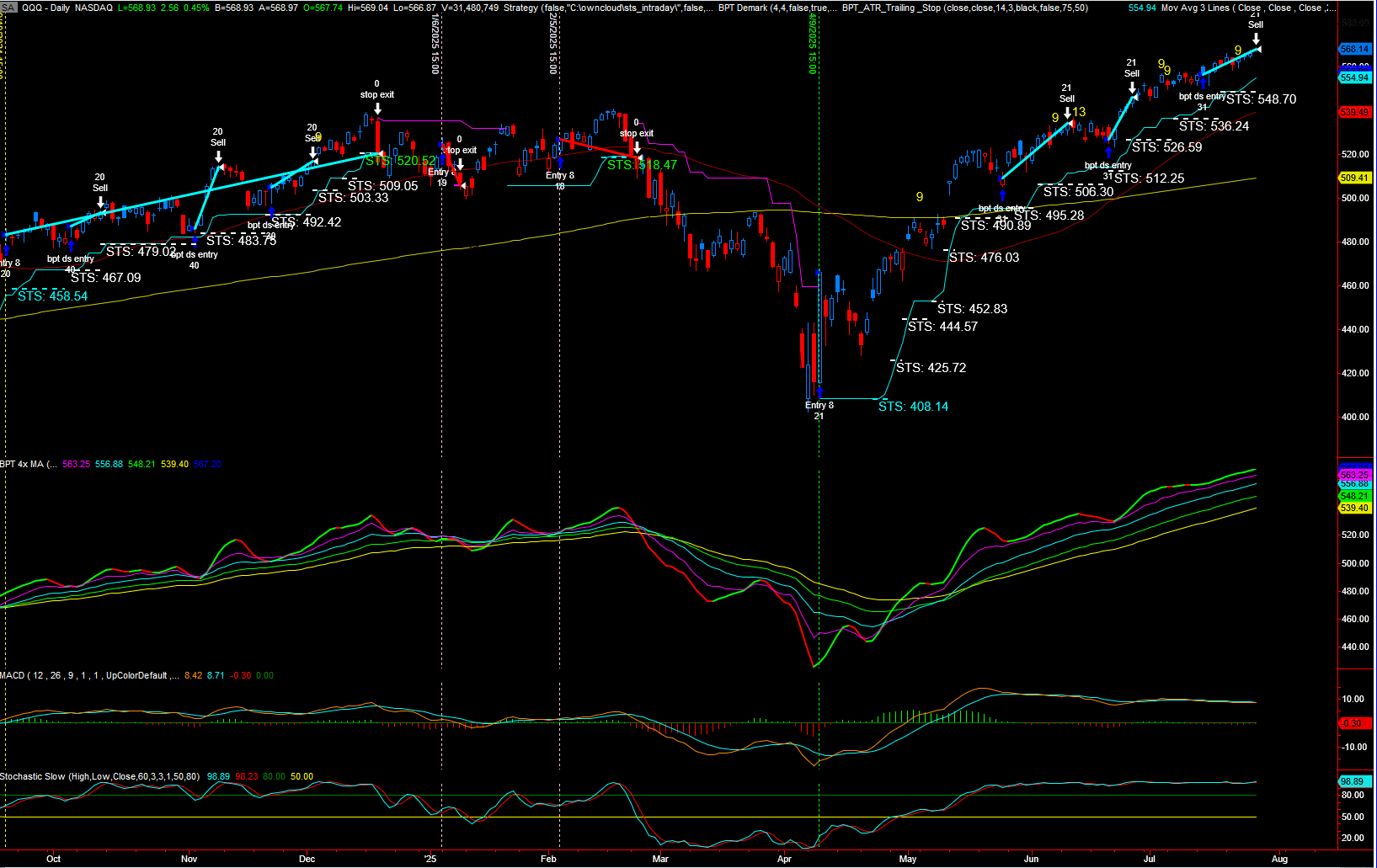1377x868 pixels.
Task: Click the QQQ - Daily symbol label
Action: click(x=45, y=8)
